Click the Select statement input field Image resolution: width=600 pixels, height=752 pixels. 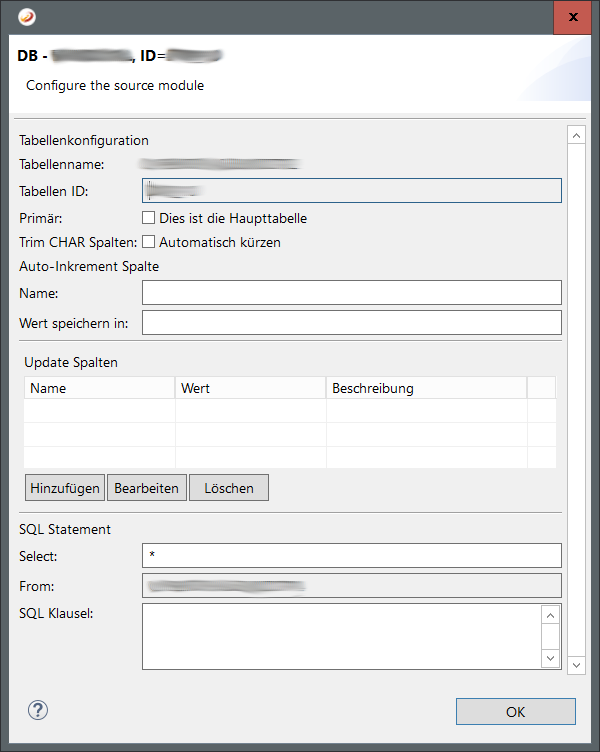[351, 555]
